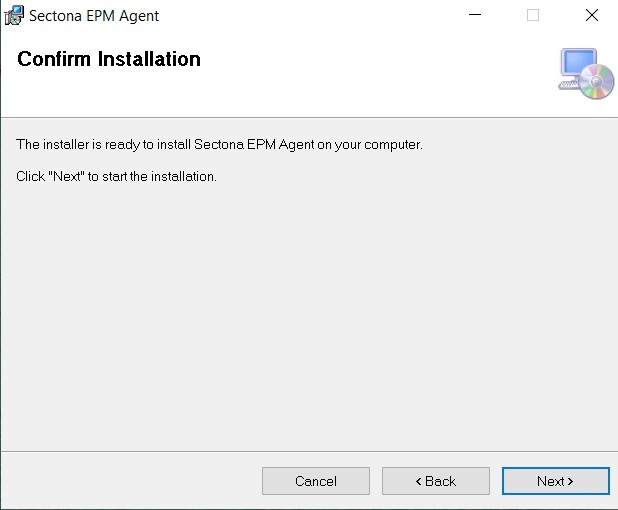Image resolution: width=618 pixels, height=510 pixels.
Task: Click the left arrow on Back button
Action: click(x=418, y=481)
